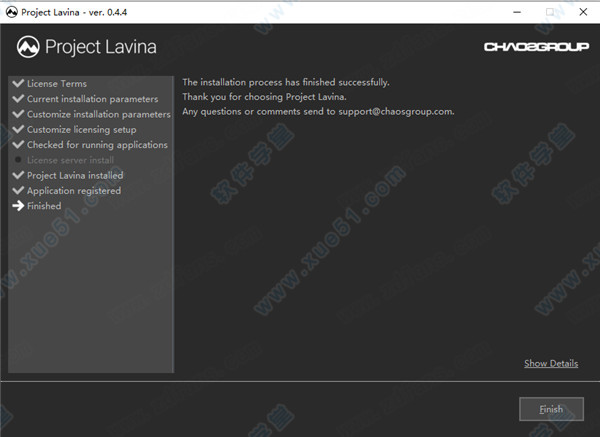Viewport: 600px width, 437px height.
Task: Select the Application registered step
Action: (x=74, y=191)
